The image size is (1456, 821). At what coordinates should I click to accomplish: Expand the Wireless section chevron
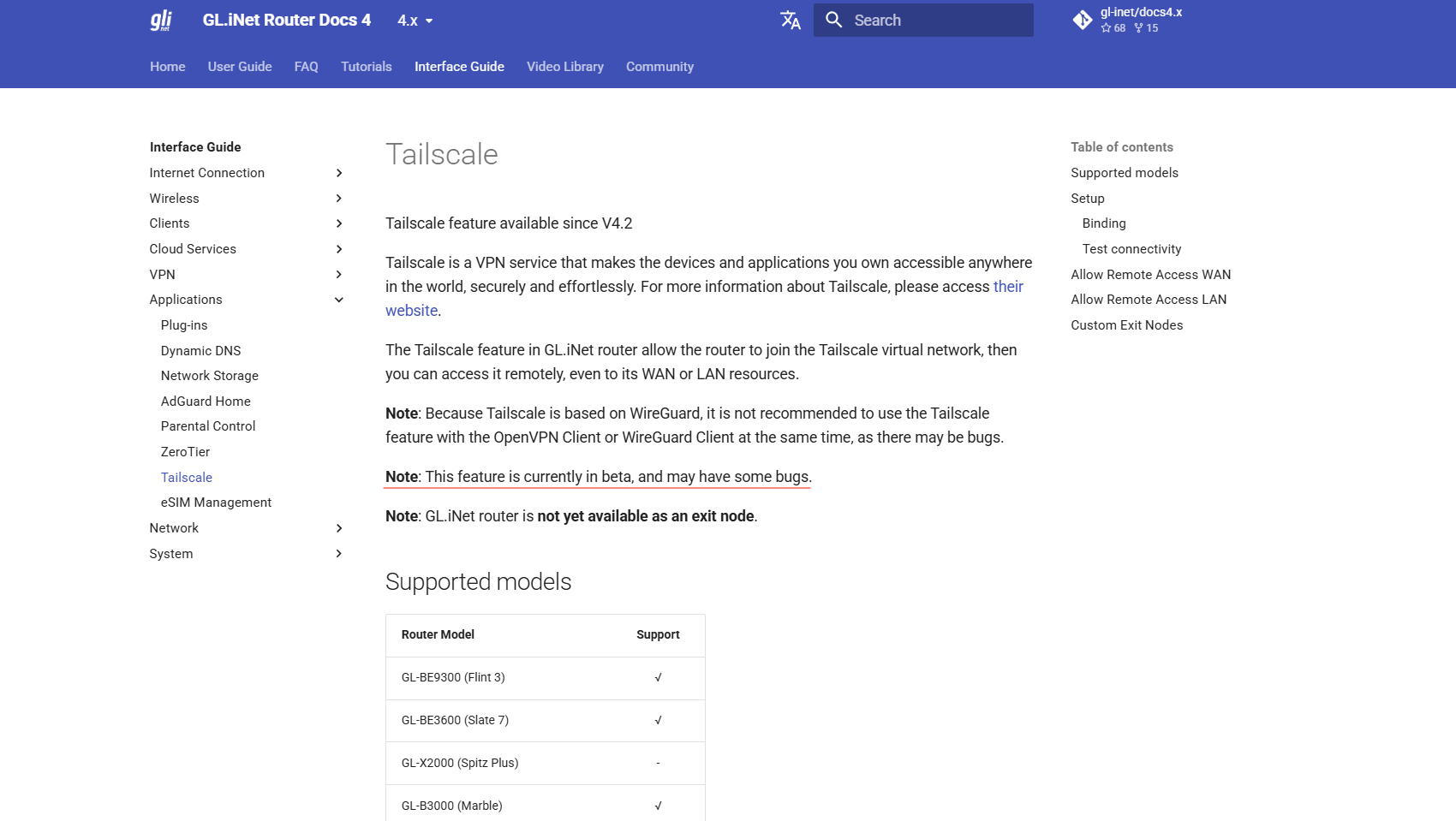tap(339, 199)
